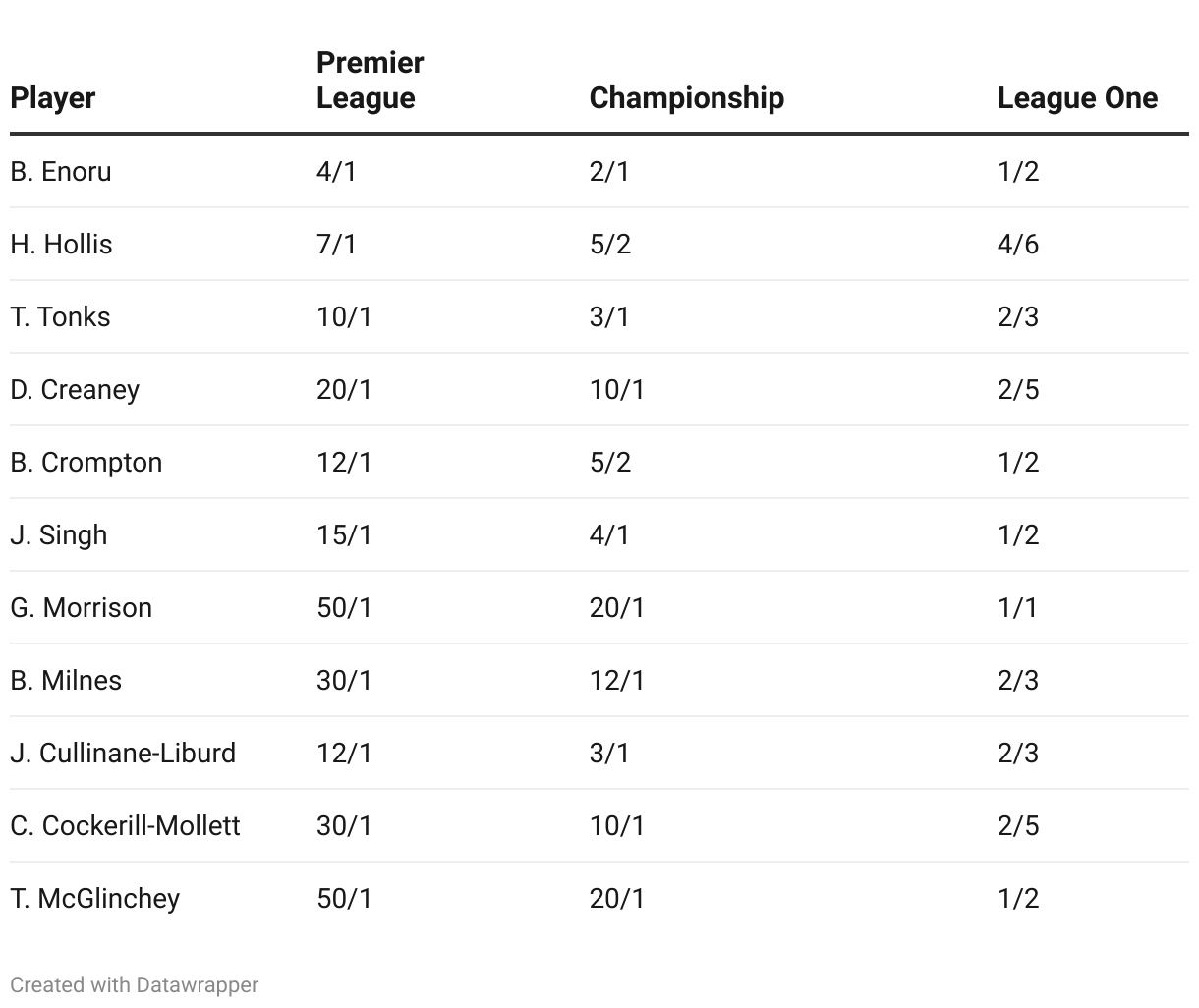Click H. Hollis League One odds 4/6
Screen dimensions: 1199x1008
[x=1017, y=245]
